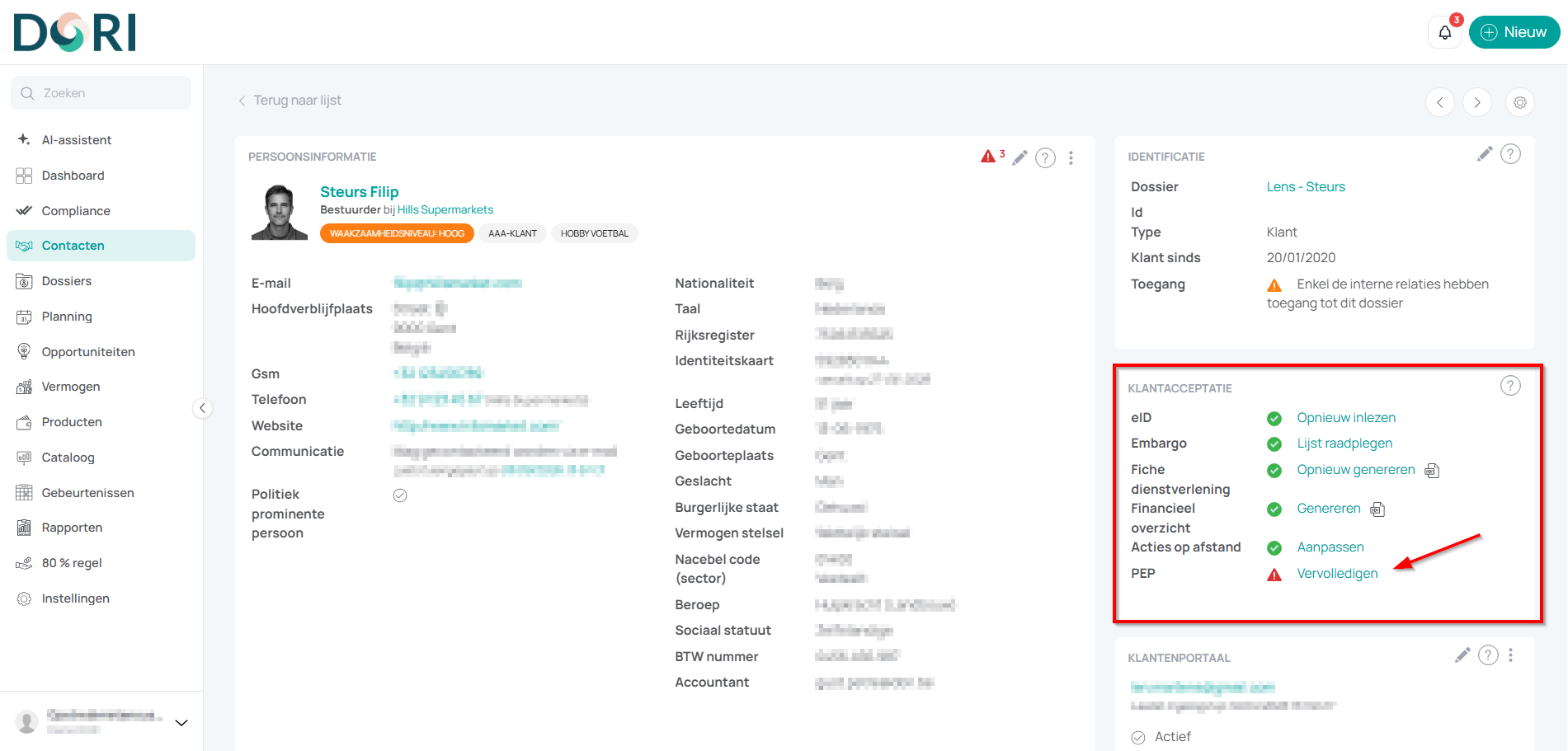
Task: Toggle the Actief checkbox in Klantenportaal
Action: (x=1138, y=738)
